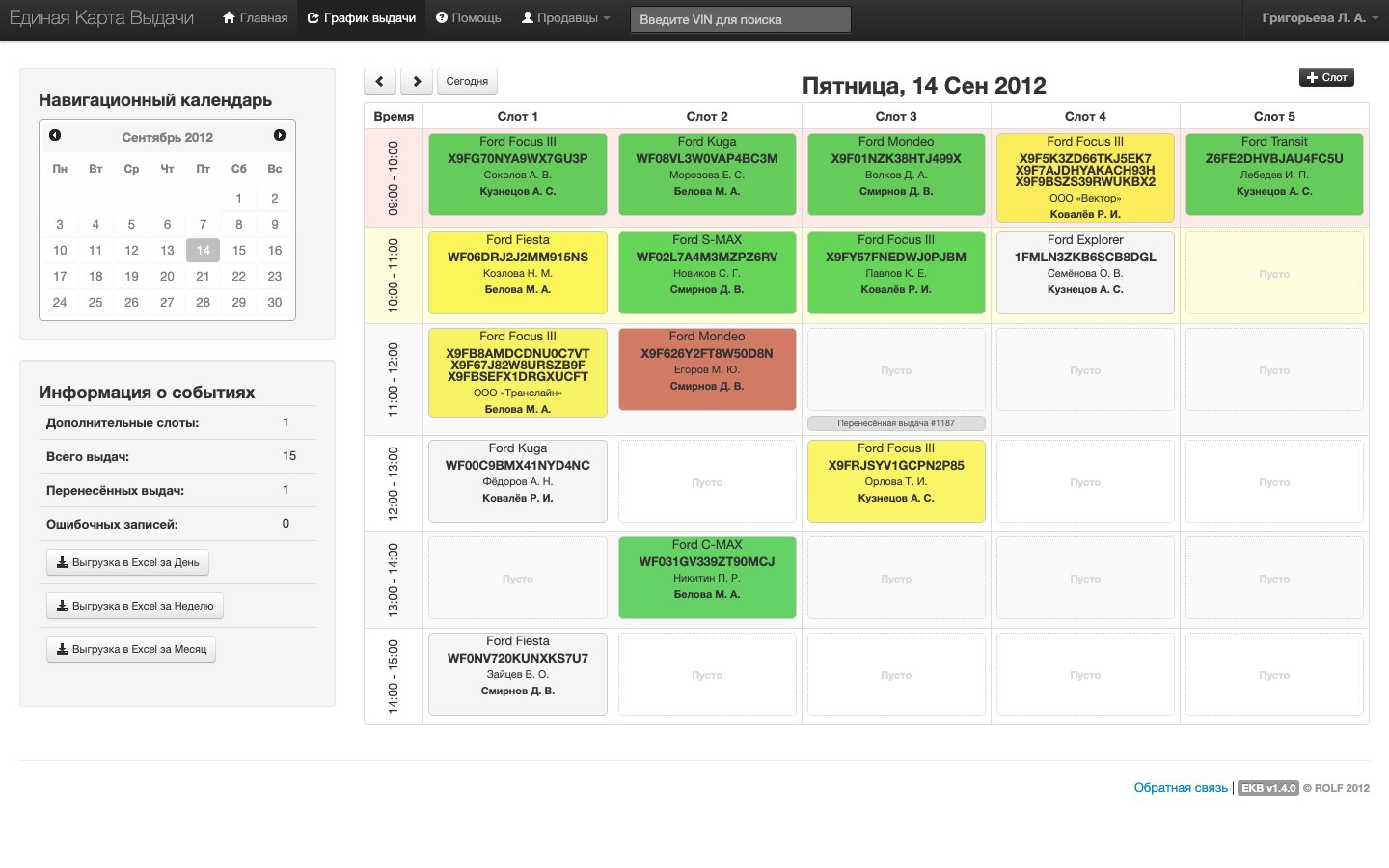
Task: Open the Ford Kuga card for Морозова Е. С.
Action: coord(707,175)
